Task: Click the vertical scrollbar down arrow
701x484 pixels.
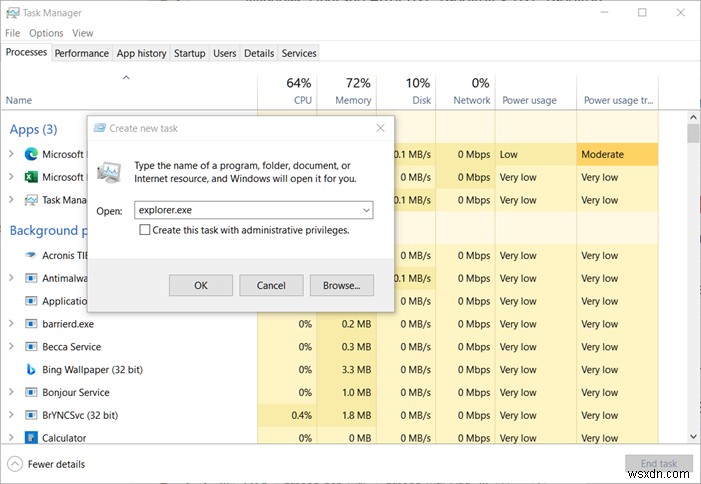Action: tap(693, 437)
